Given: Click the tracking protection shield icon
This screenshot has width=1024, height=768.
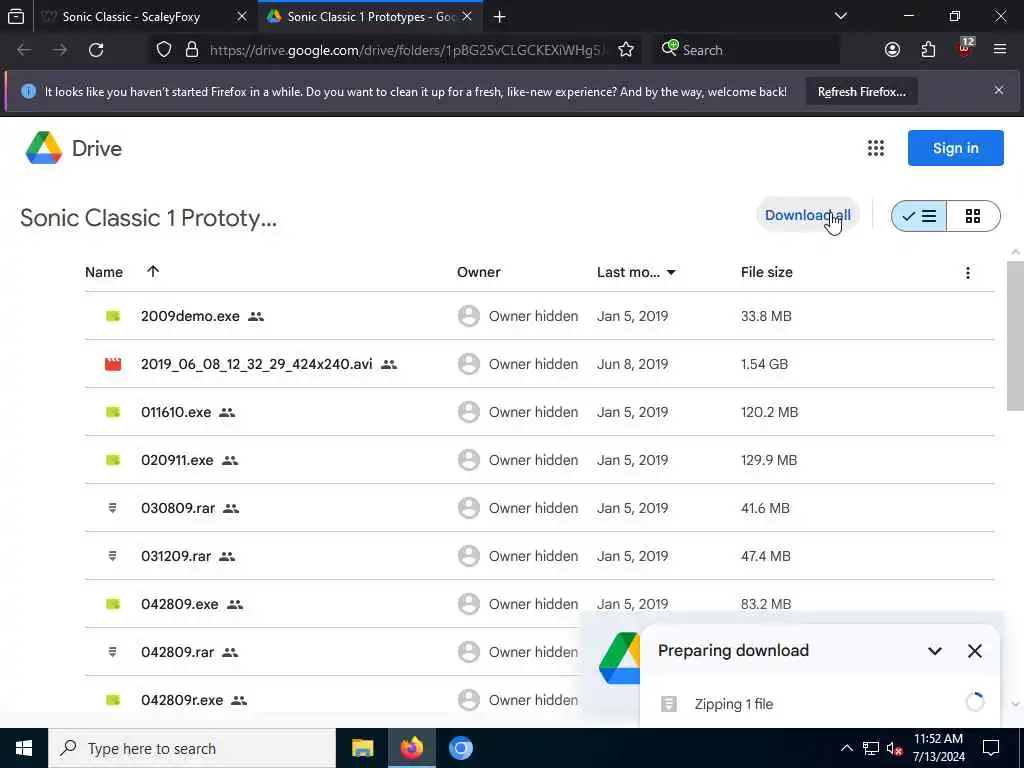Looking at the screenshot, I should (x=164, y=50).
